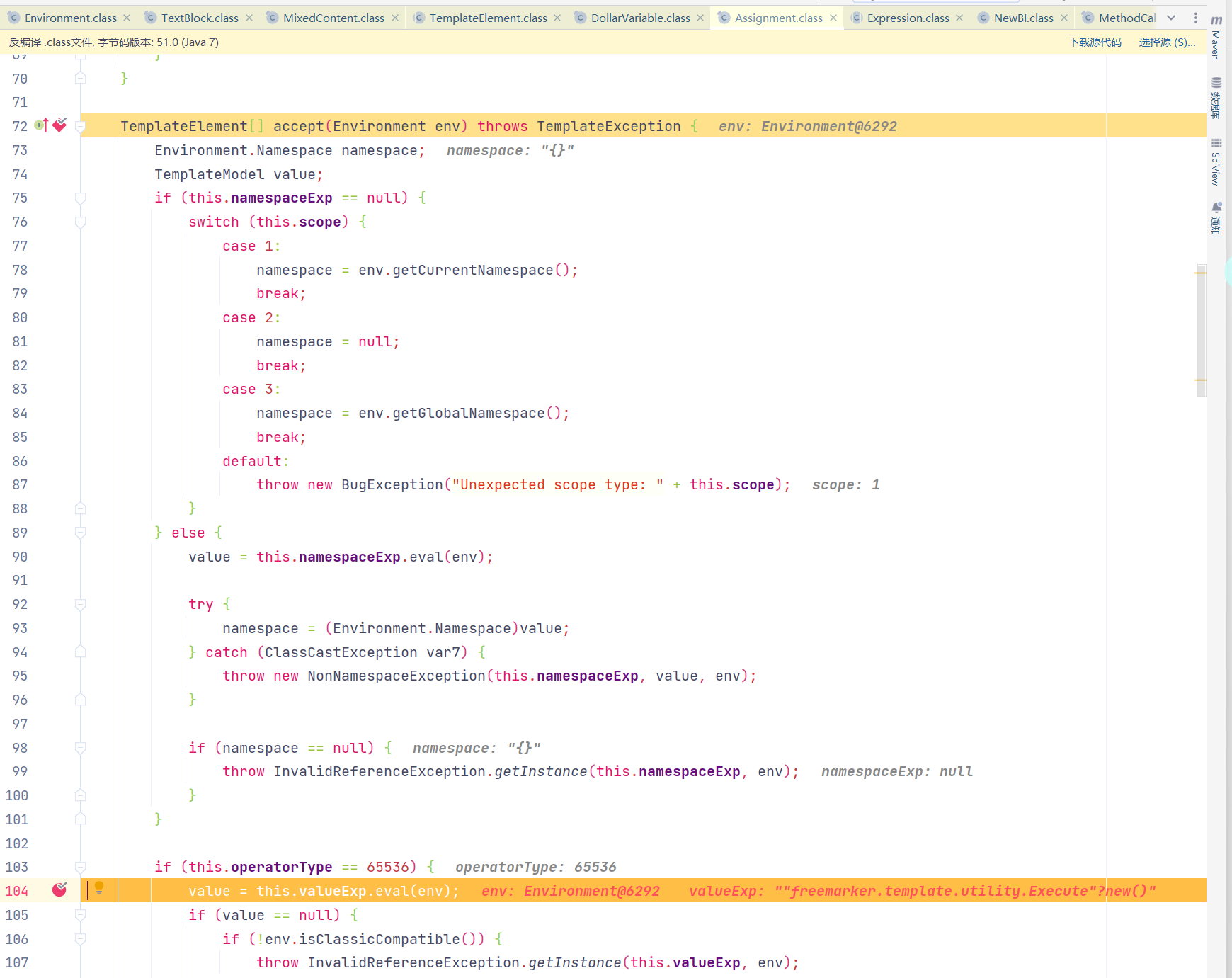Toggle the method breakpoint on line 72
The image size is (1232, 978).
(59, 125)
